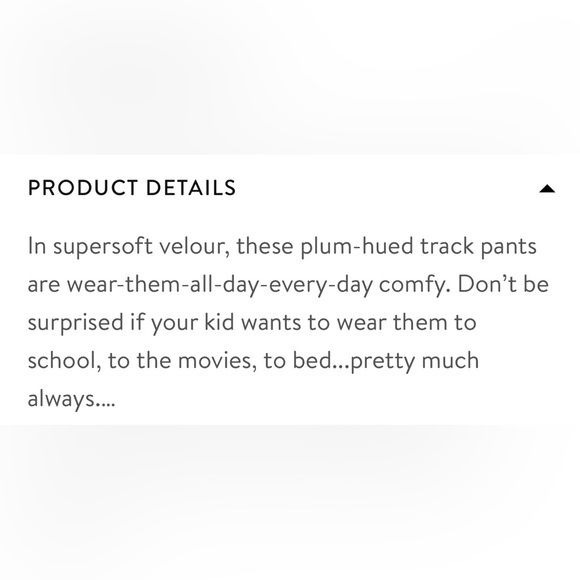Click the word 'movies' in the description
This screenshot has height=580, width=580.
(x=217, y=361)
